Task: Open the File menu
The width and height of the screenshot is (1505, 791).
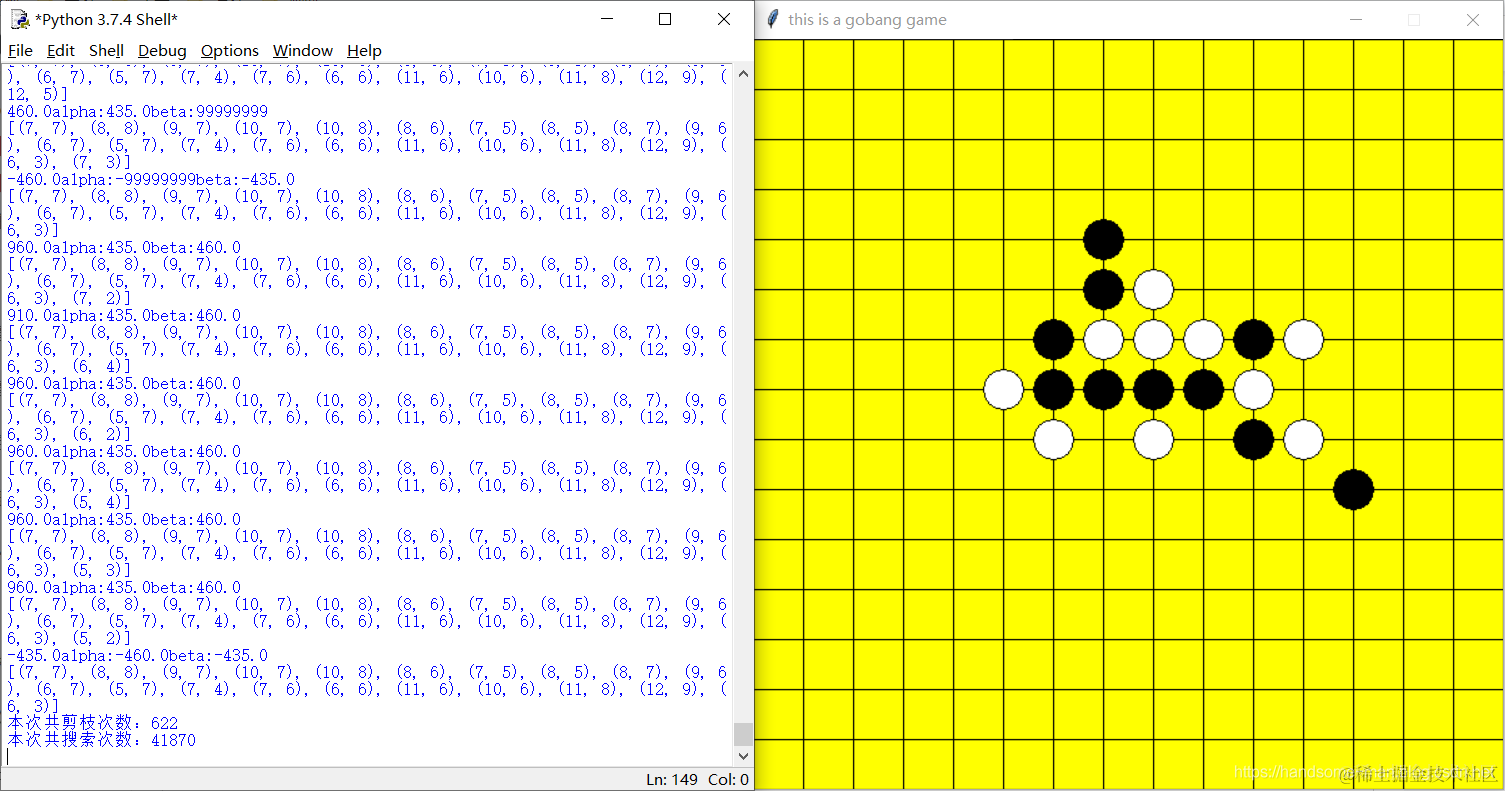Action: (x=20, y=50)
